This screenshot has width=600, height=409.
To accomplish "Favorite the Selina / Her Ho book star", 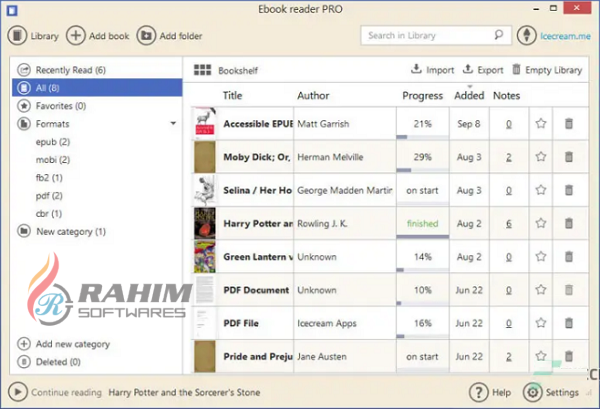I will 541,190.
